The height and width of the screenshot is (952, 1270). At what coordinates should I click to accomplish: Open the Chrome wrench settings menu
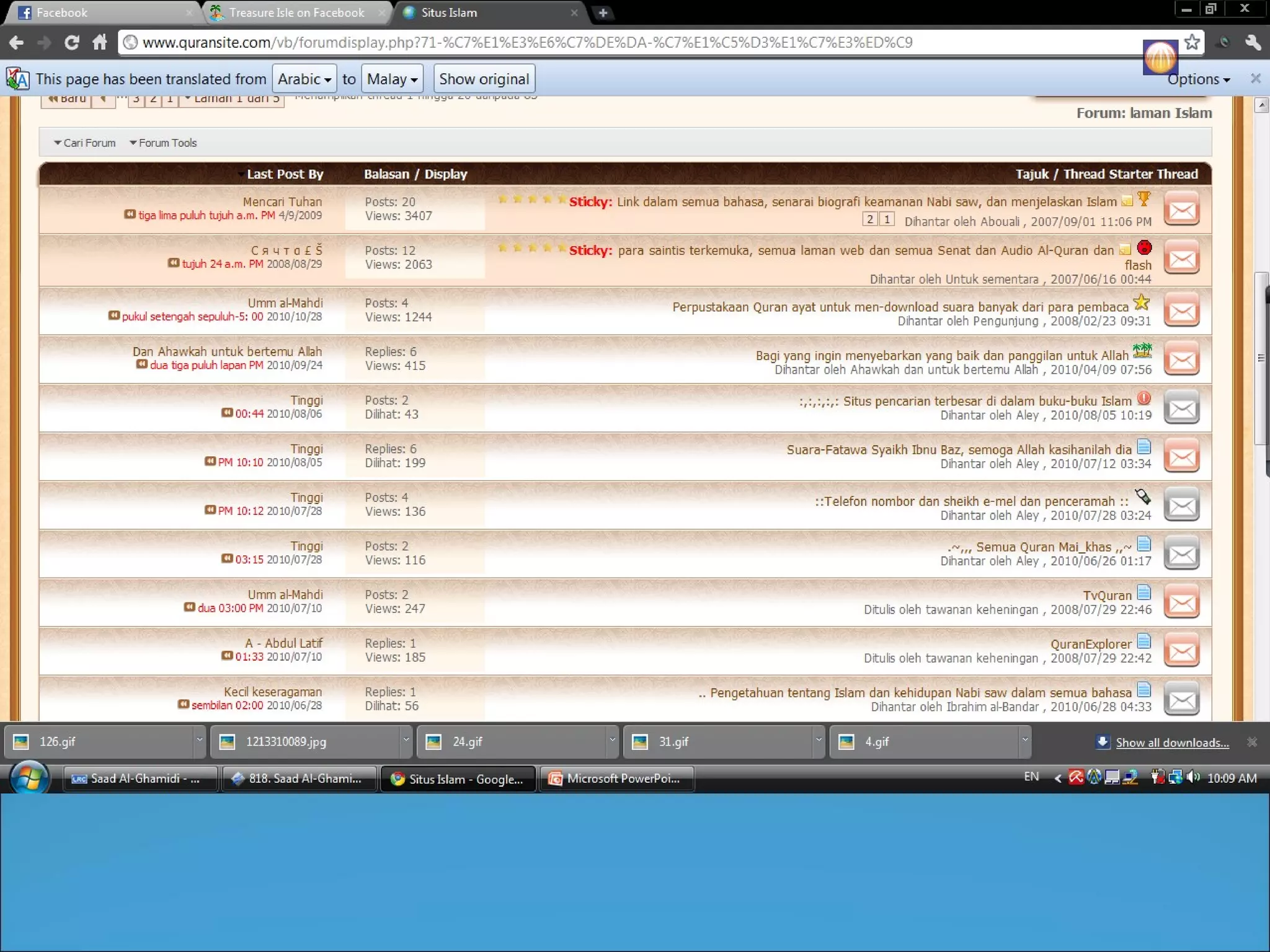point(1253,42)
